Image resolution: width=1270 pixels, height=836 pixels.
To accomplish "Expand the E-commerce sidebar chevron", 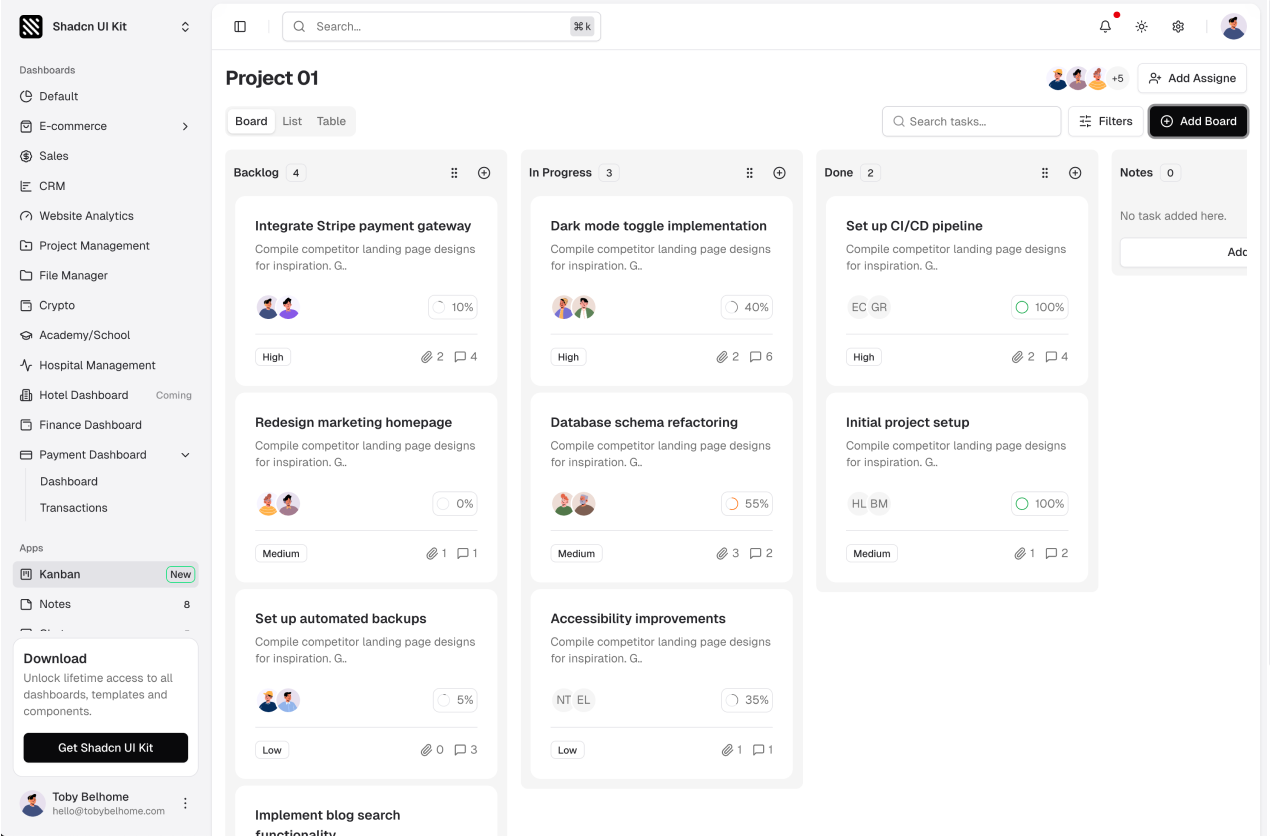I will tap(185, 126).
